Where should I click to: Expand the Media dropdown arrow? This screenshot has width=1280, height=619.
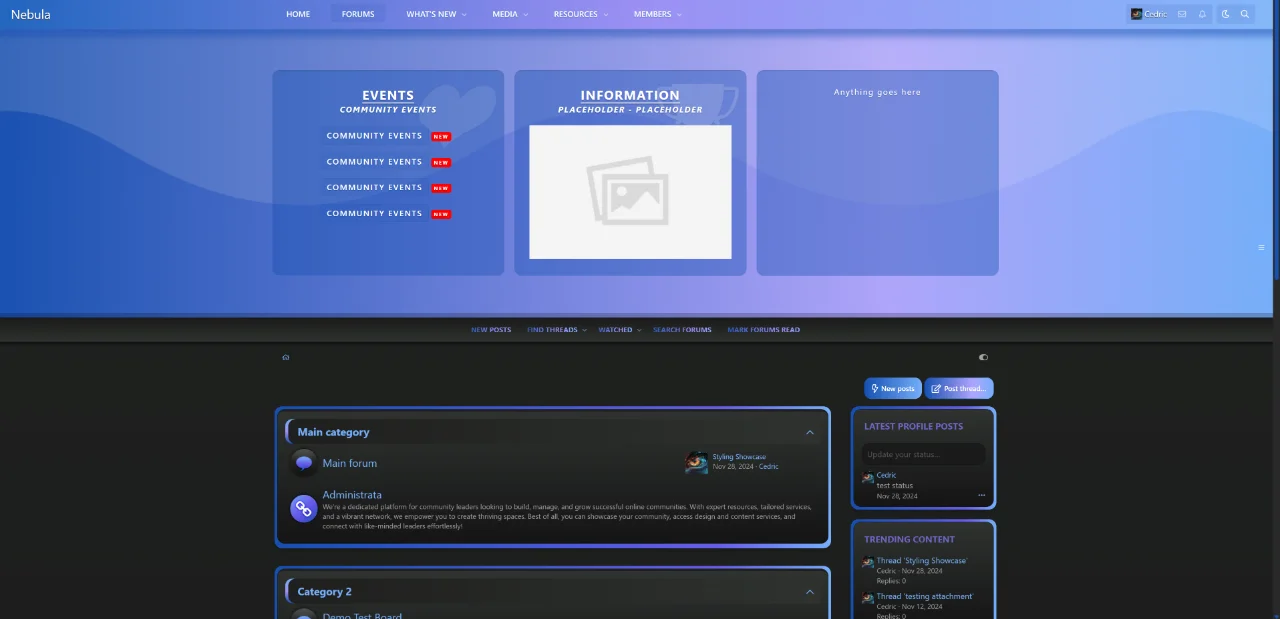(x=526, y=15)
